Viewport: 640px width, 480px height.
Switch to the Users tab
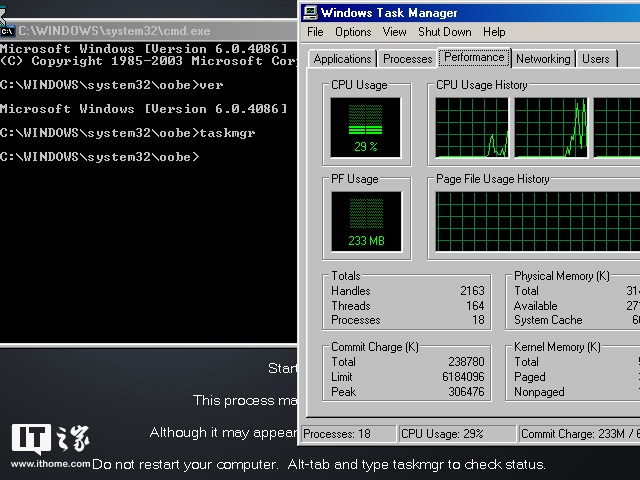tap(596, 59)
